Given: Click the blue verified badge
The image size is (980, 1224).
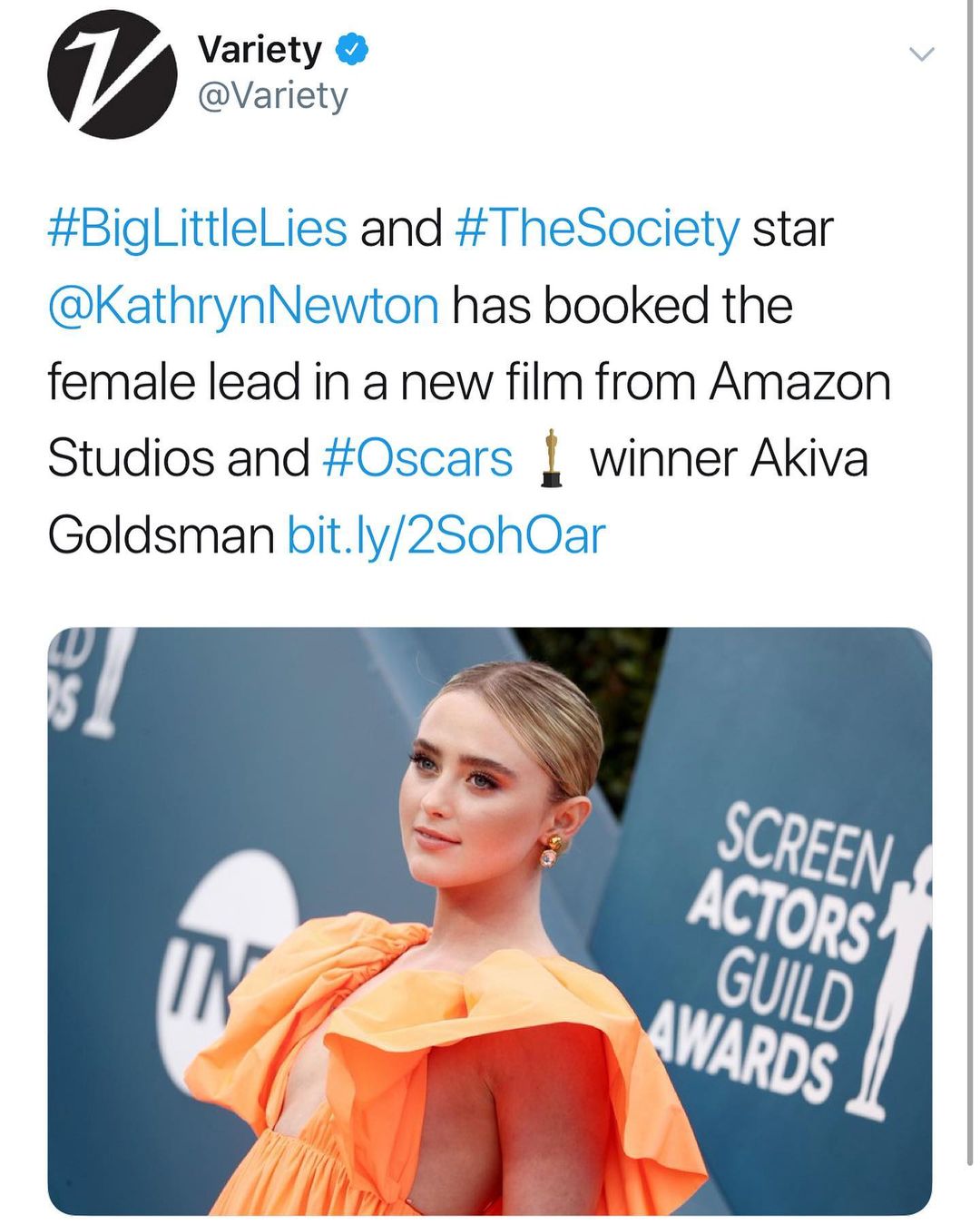Looking at the screenshot, I should tap(352, 50).
